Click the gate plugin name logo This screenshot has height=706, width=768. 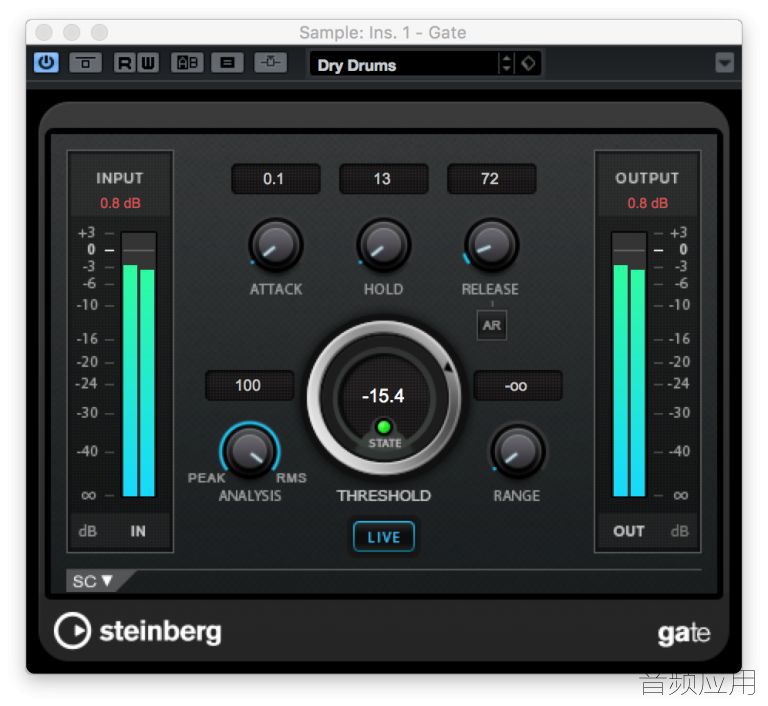pos(684,634)
